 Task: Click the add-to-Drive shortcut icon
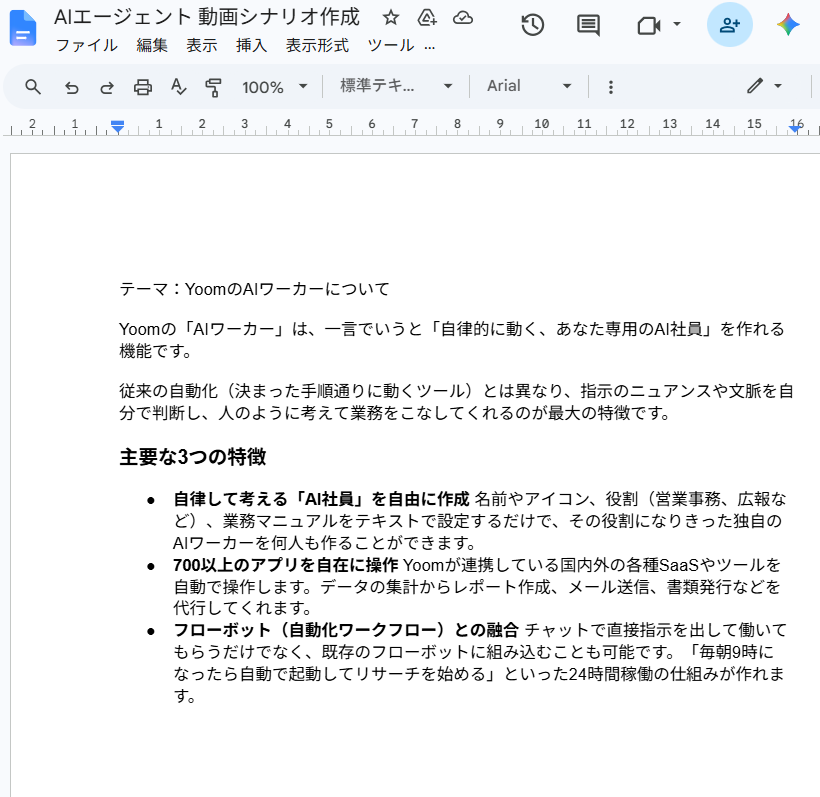coord(427,18)
